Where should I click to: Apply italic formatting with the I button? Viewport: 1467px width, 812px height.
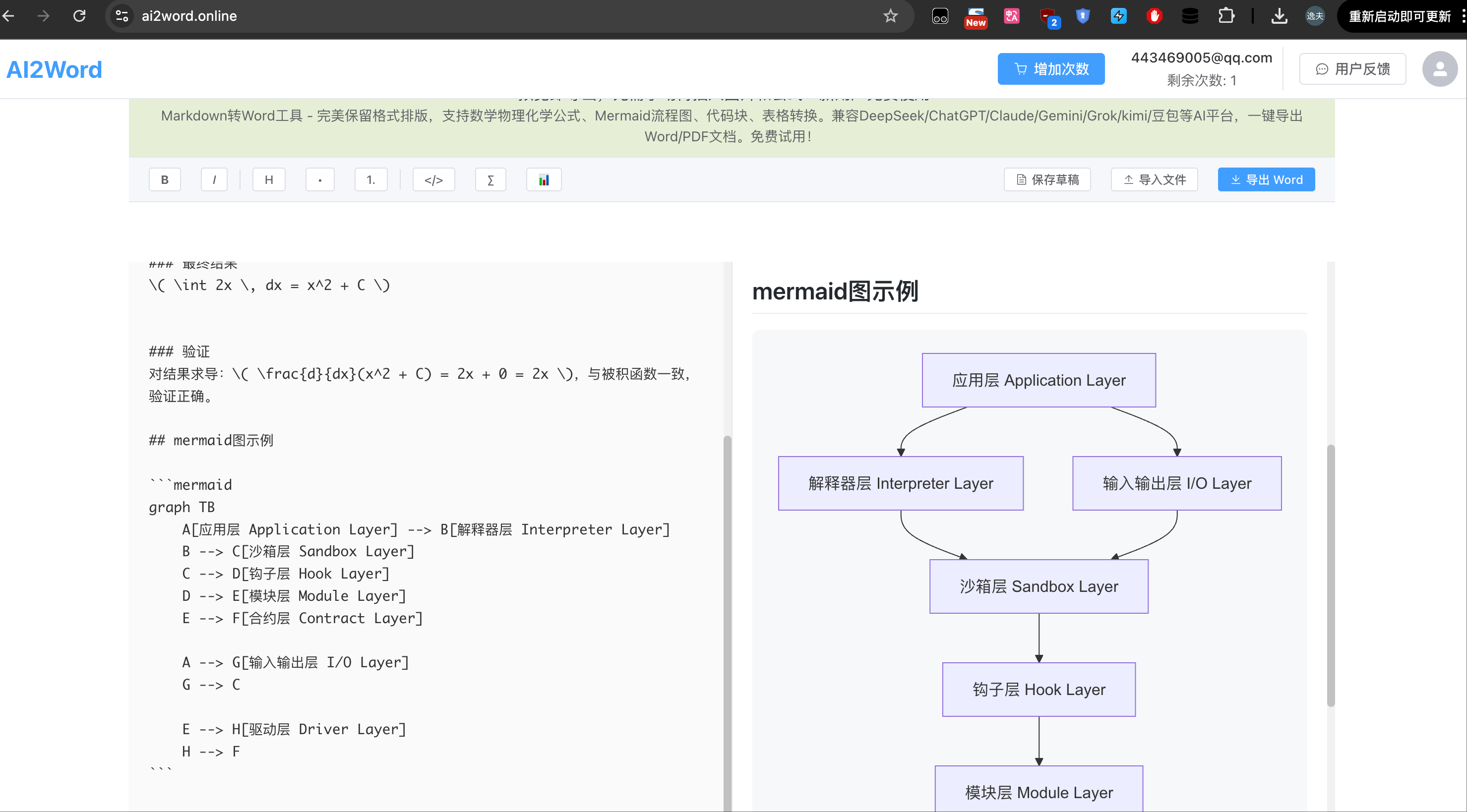pos(214,180)
